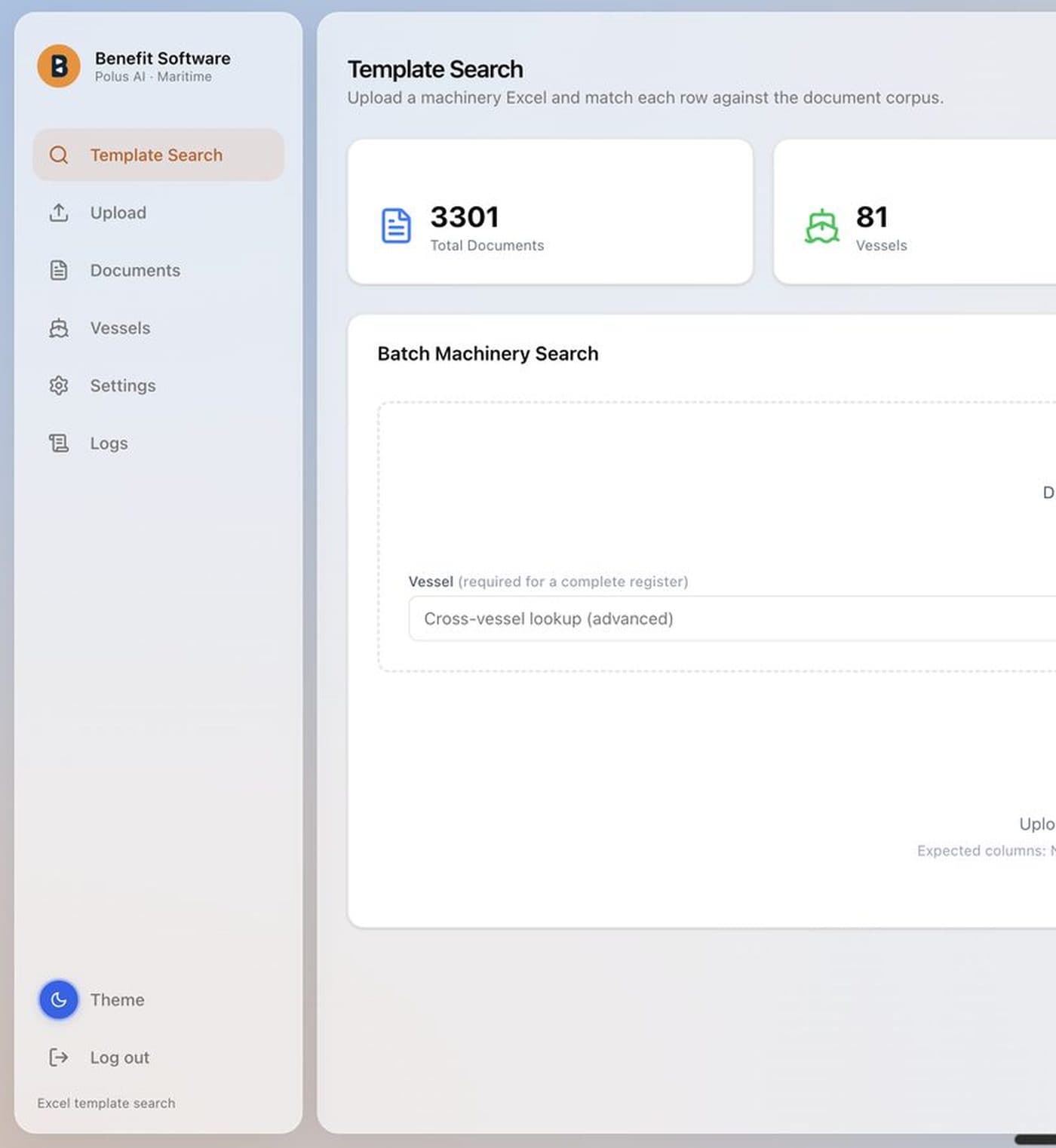Open the Template Search page
The width and height of the screenshot is (1056, 1148).
tap(158, 155)
